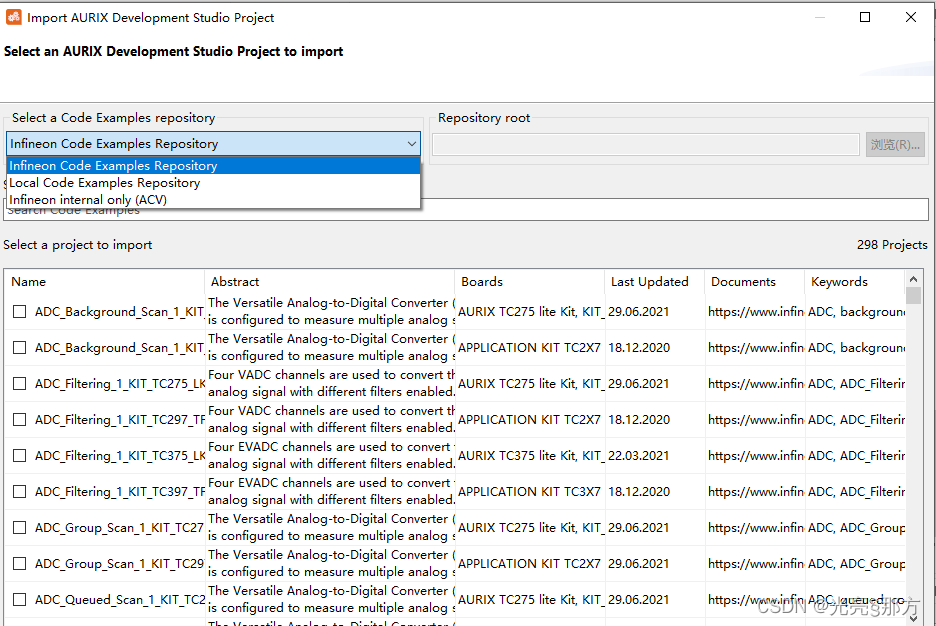Click the 298 Projects count label
This screenshot has width=936, height=626.
tap(892, 245)
